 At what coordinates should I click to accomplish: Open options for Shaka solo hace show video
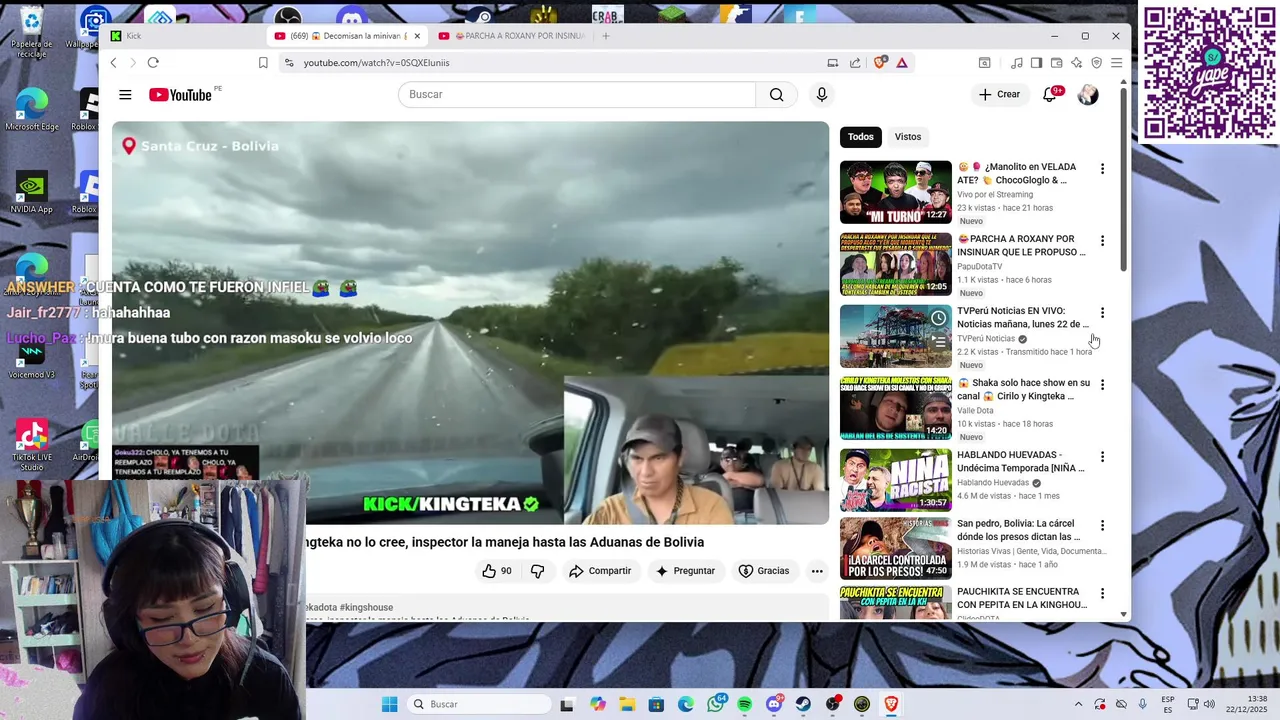tap(1102, 385)
